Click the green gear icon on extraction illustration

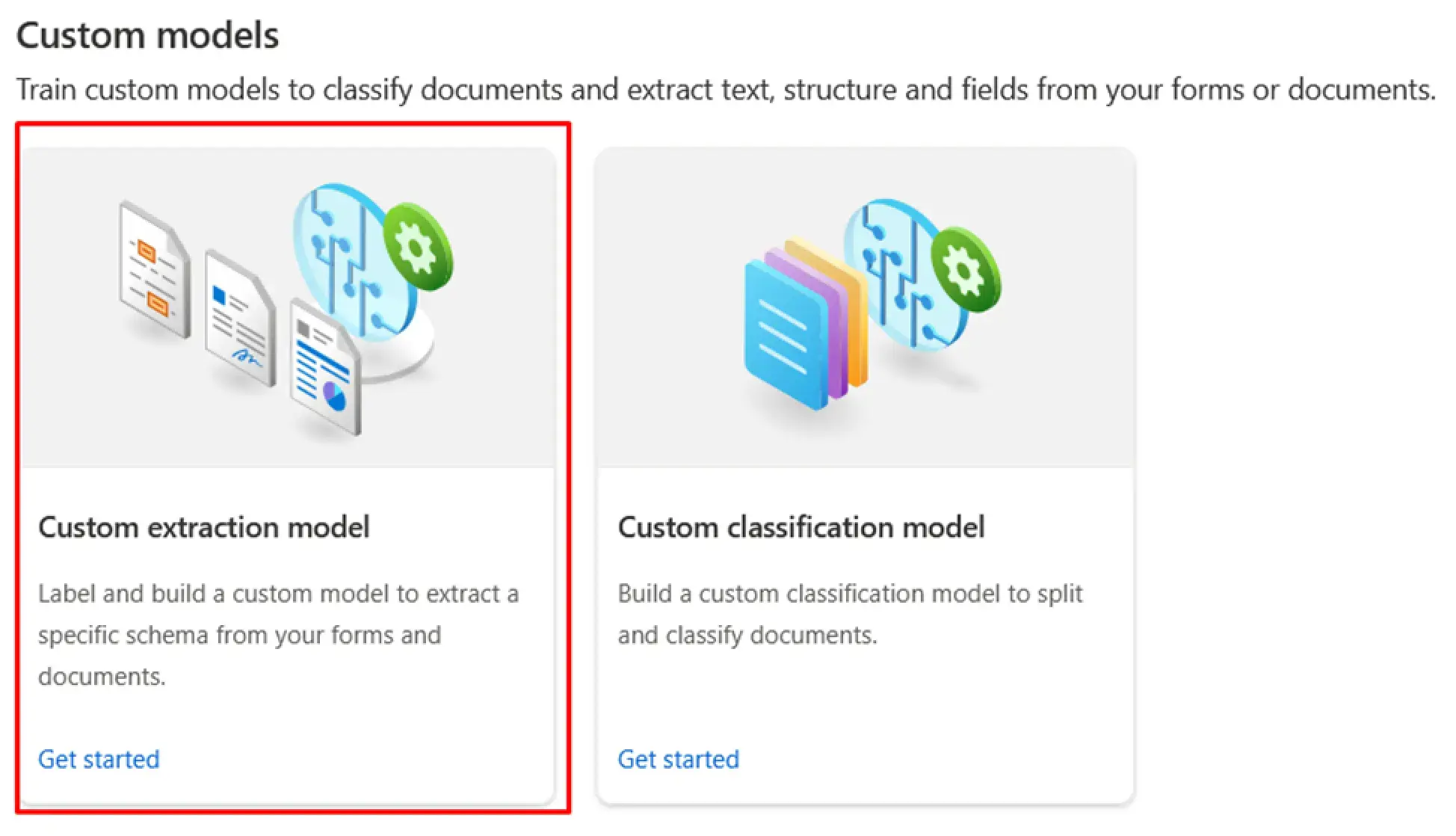pyautogui.click(x=419, y=247)
